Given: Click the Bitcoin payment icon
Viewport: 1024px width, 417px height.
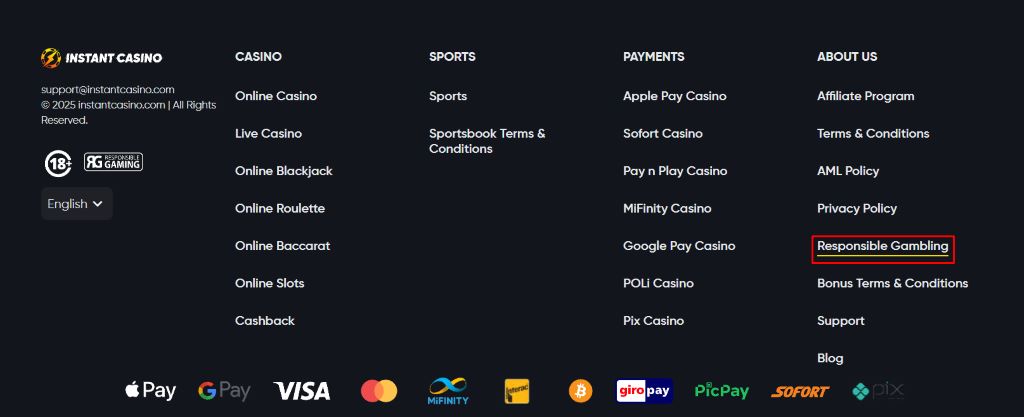Looking at the screenshot, I should (580, 391).
